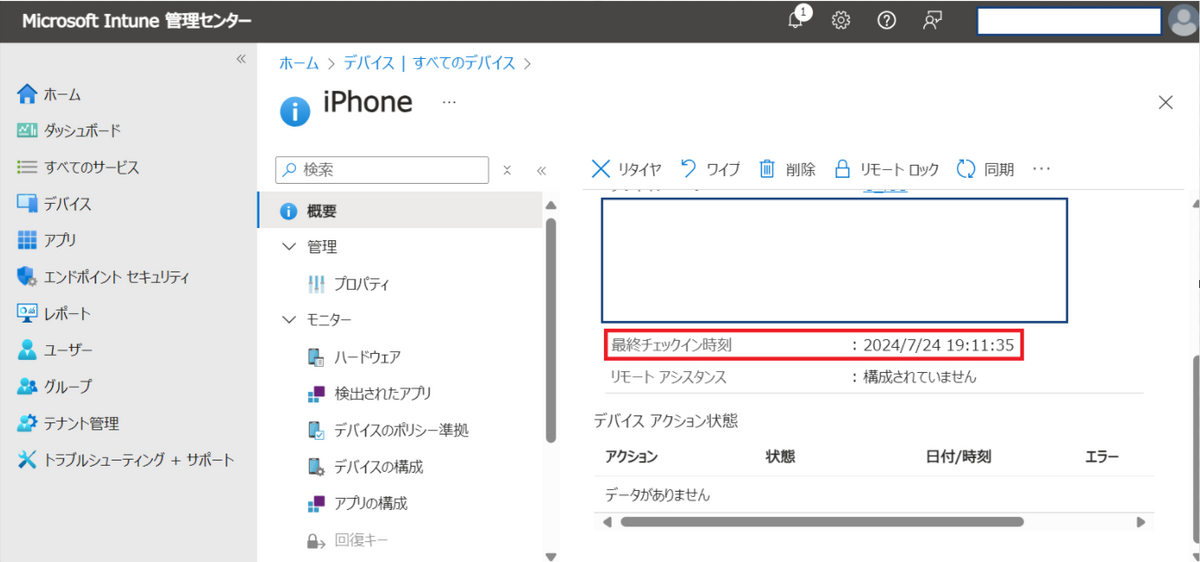1200x562 pixels.
Task: Open 検出されたアプリ in the menu
Action: (x=369, y=393)
